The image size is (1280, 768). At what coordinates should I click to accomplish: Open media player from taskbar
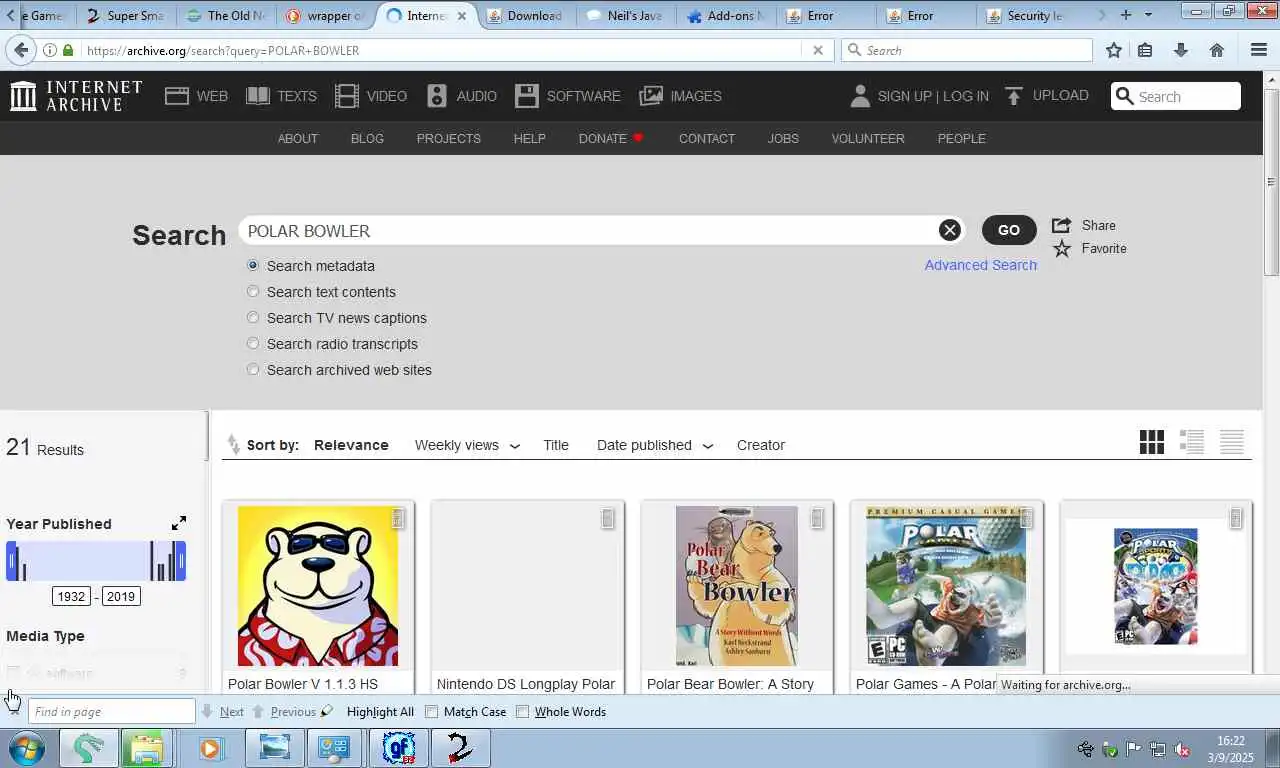210,748
